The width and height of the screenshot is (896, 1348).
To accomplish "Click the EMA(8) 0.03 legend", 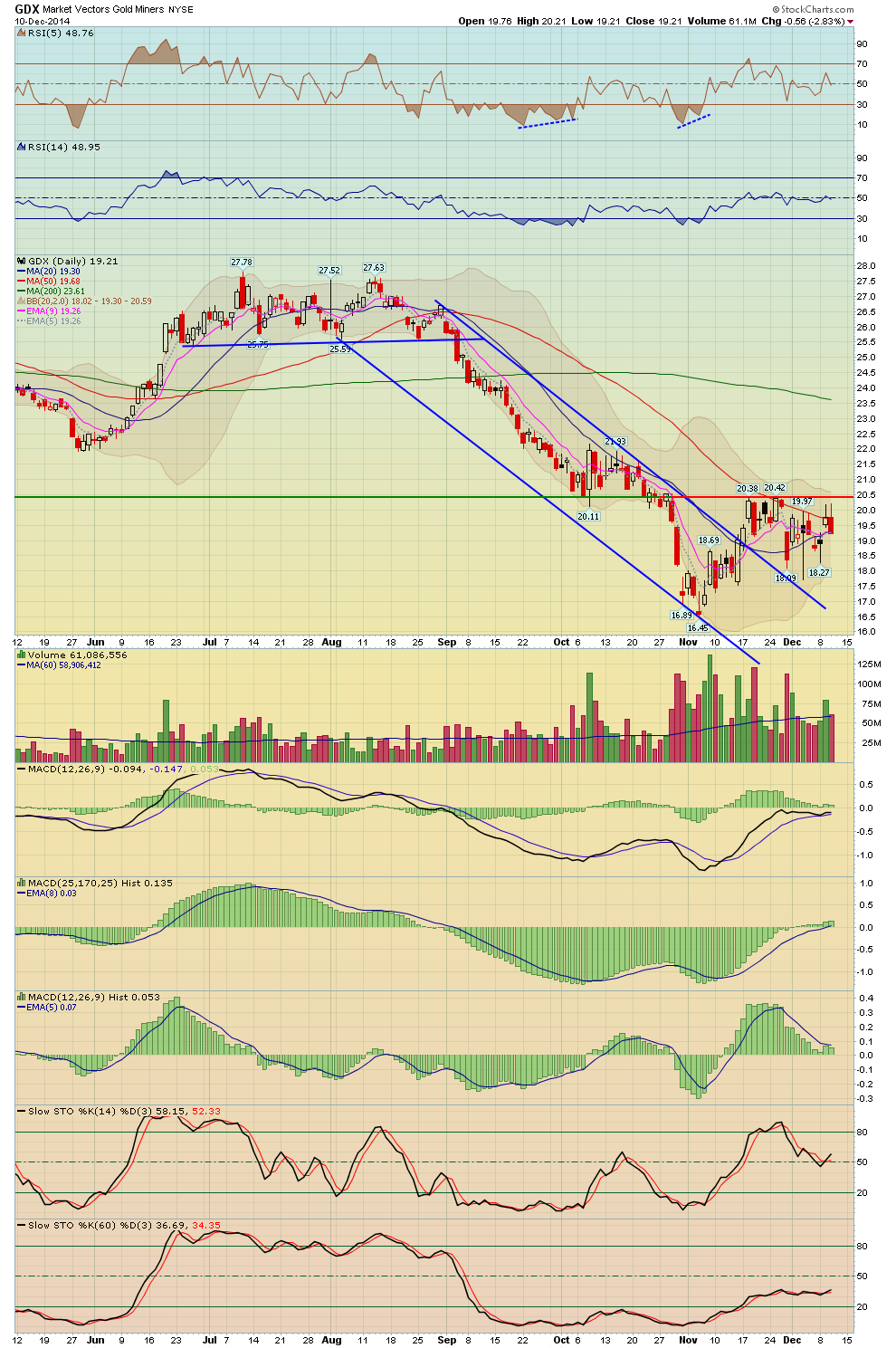I will (47, 893).
